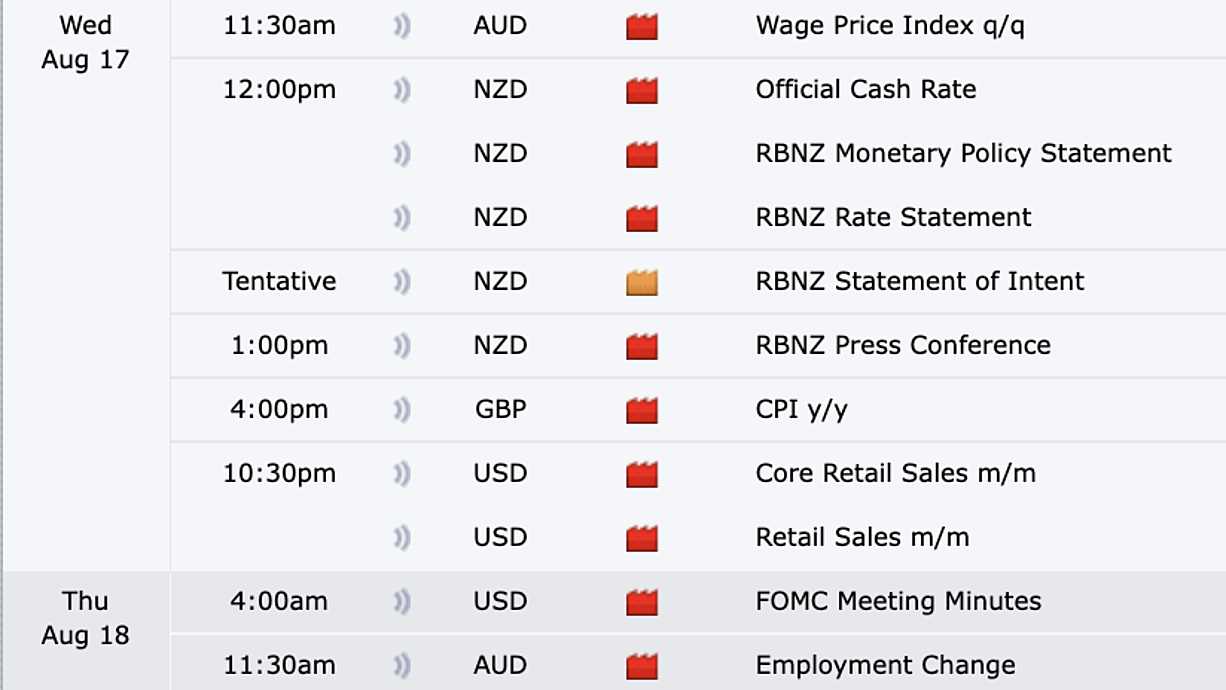The height and width of the screenshot is (690, 1226).
Task: Click the Wed Aug 17 date cell
Action: tap(86, 42)
